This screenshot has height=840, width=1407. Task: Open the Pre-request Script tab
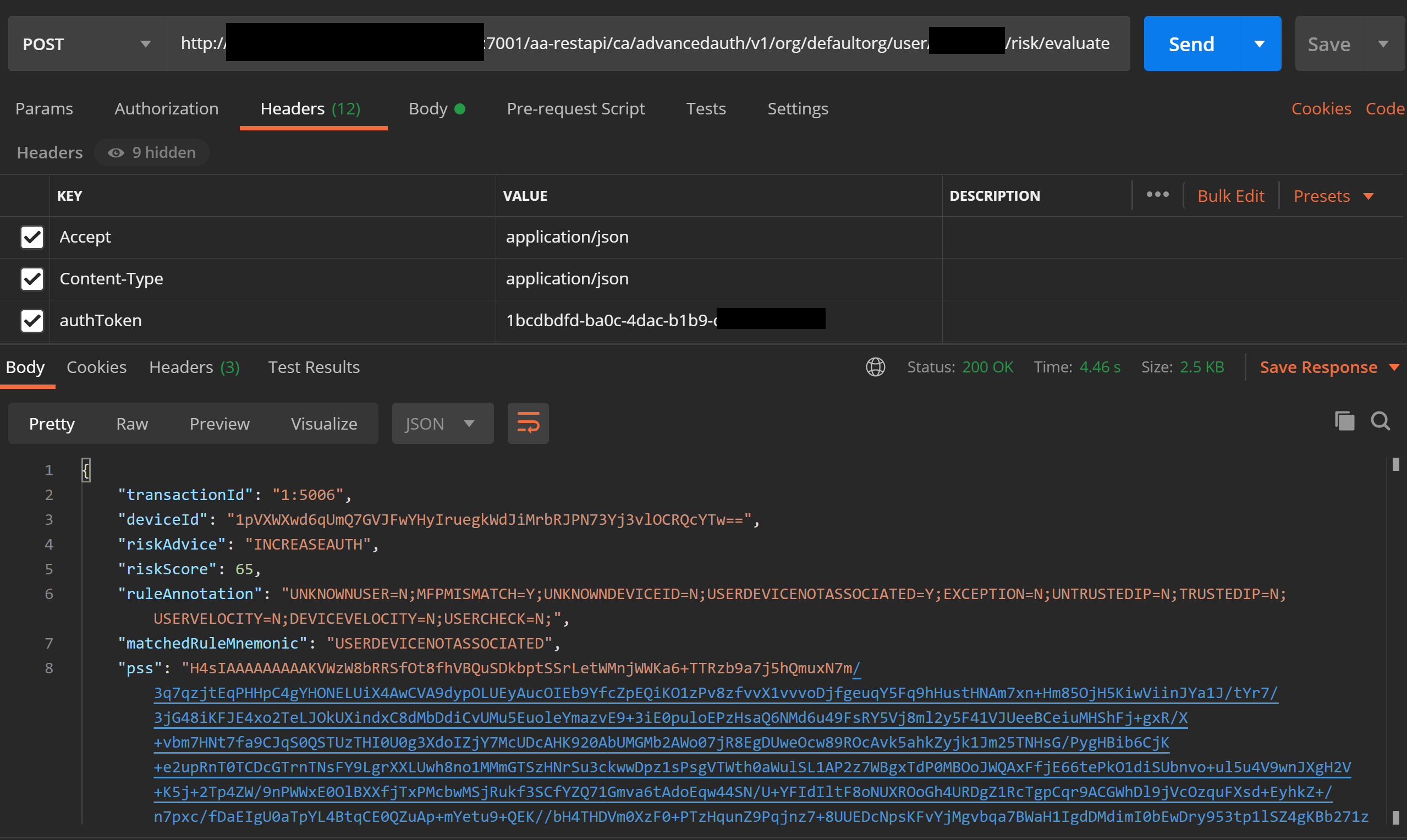(x=575, y=108)
